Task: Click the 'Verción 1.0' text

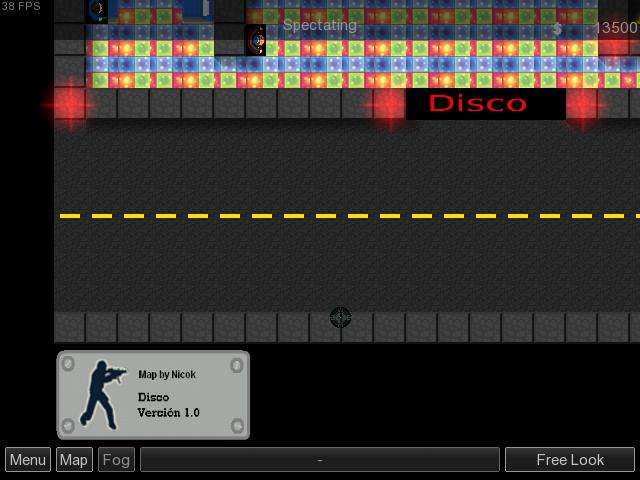Action: [169, 413]
